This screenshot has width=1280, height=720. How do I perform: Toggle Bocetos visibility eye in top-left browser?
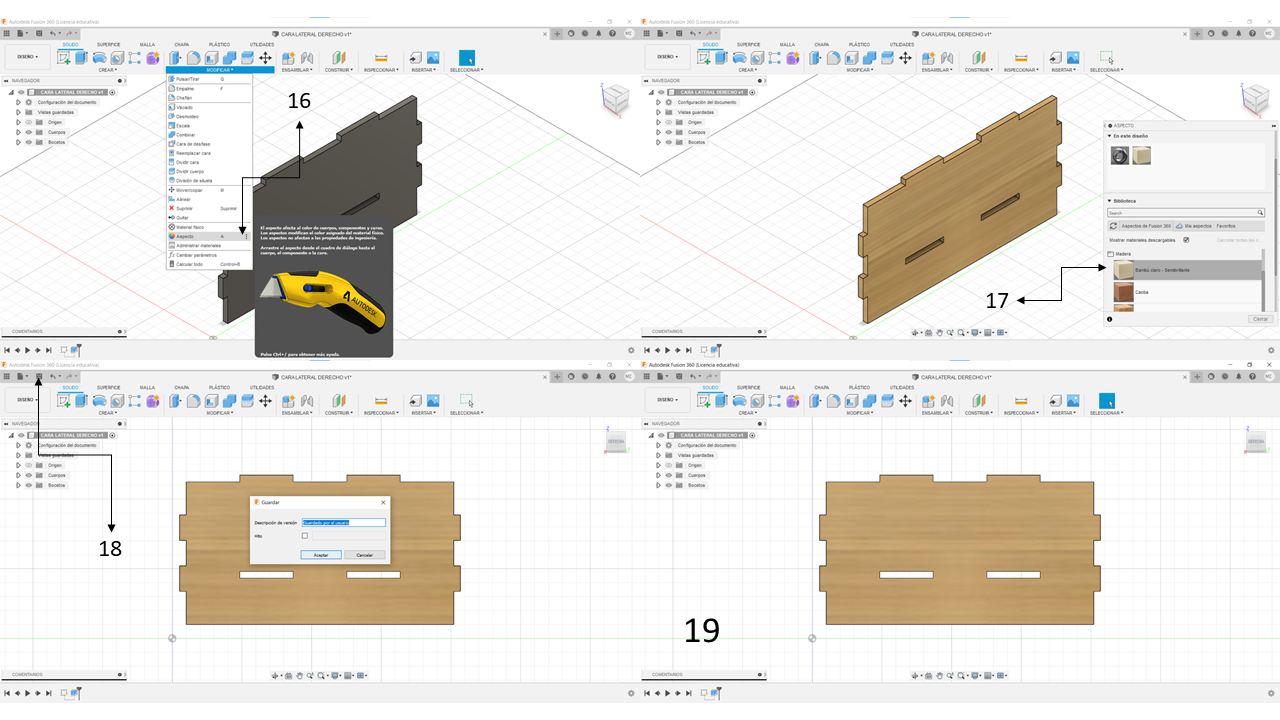28,142
